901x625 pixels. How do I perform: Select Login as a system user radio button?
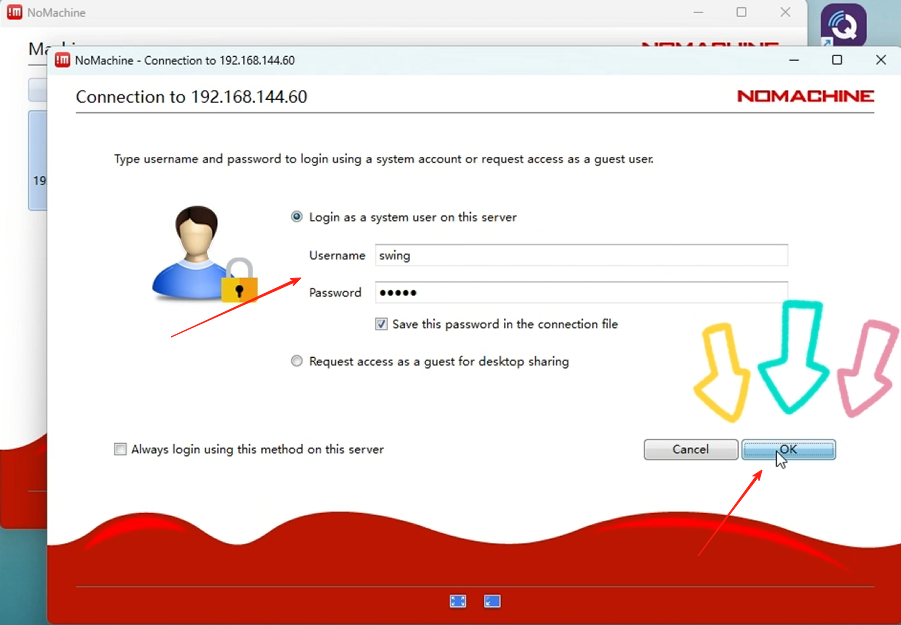click(x=297, y=217)
